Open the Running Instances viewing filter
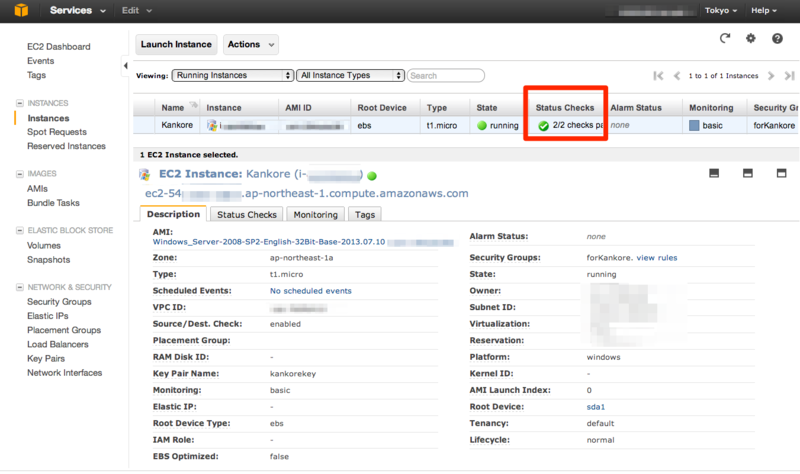The height and width of the screenshot is (474, 800). pyautogui.click(x=233, y=76)
